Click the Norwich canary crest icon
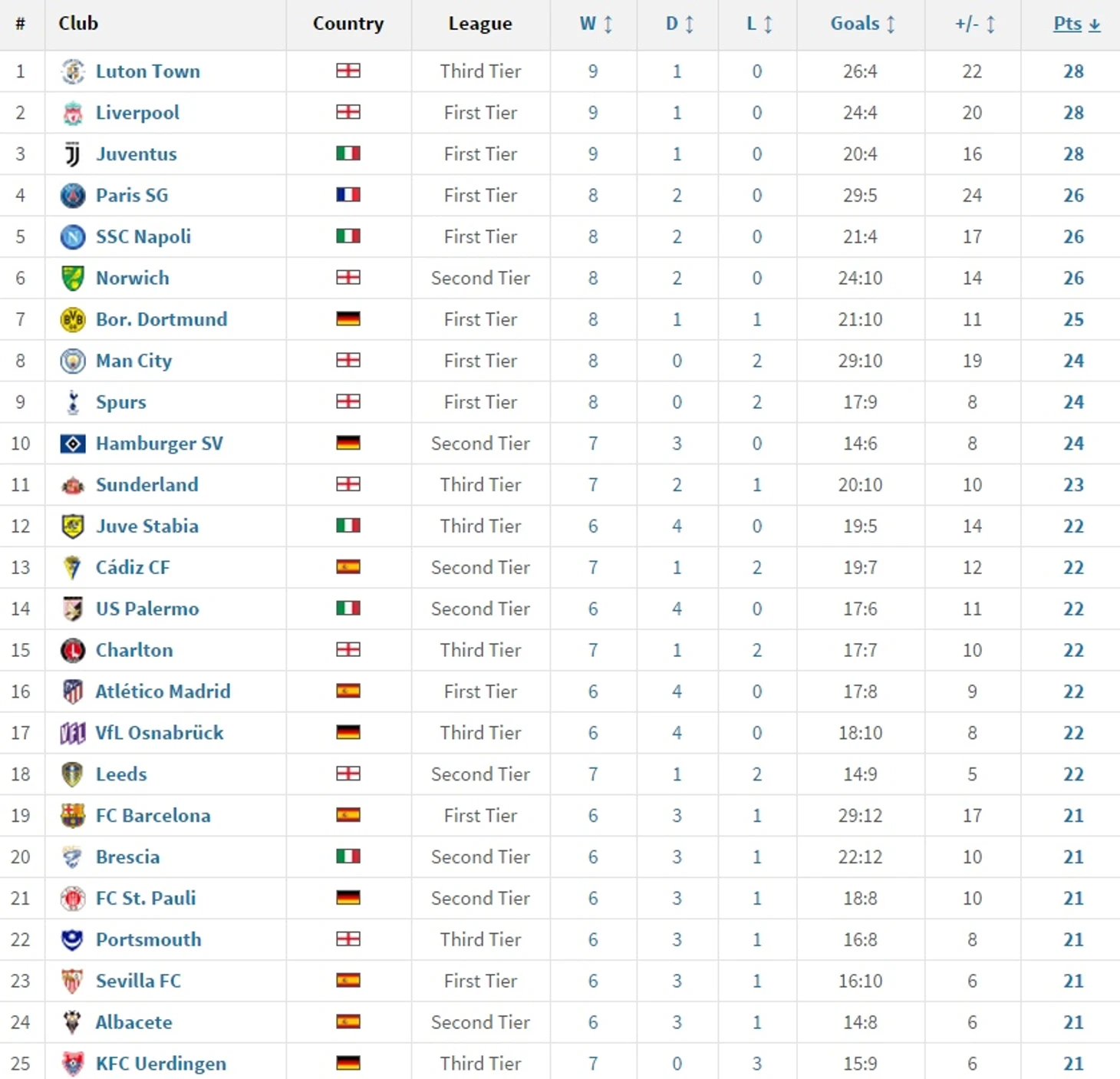The width and height of the screenshot is (1120, 1079). point(73,279)
